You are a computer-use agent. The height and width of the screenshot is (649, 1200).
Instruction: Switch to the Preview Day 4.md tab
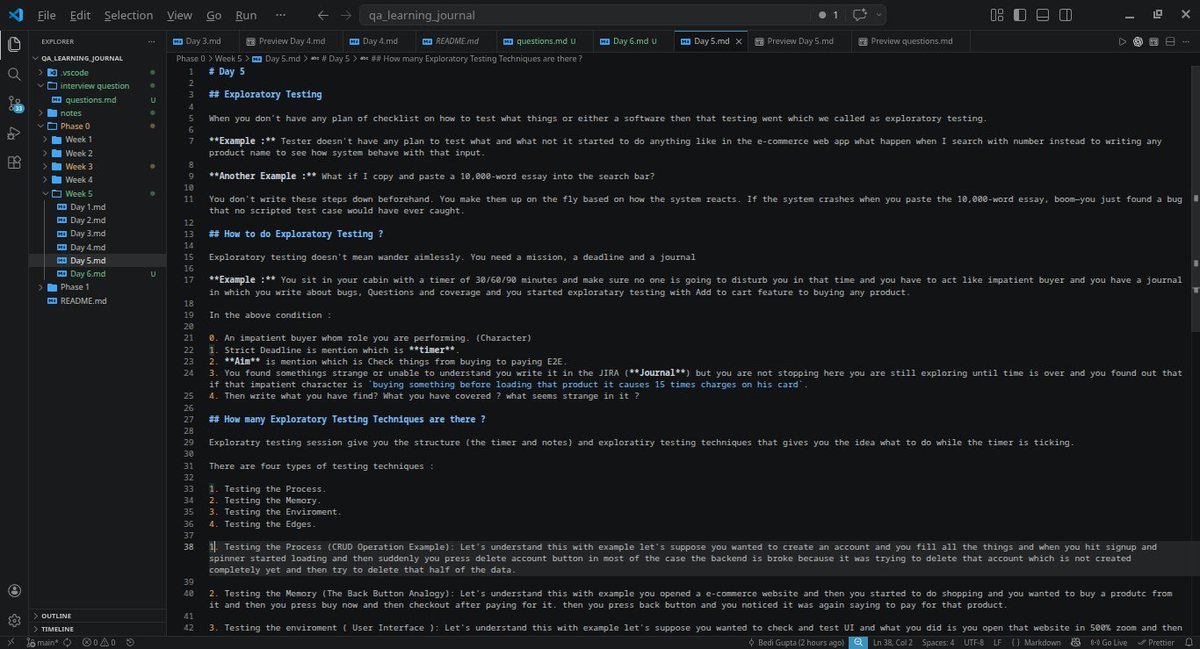292,42
